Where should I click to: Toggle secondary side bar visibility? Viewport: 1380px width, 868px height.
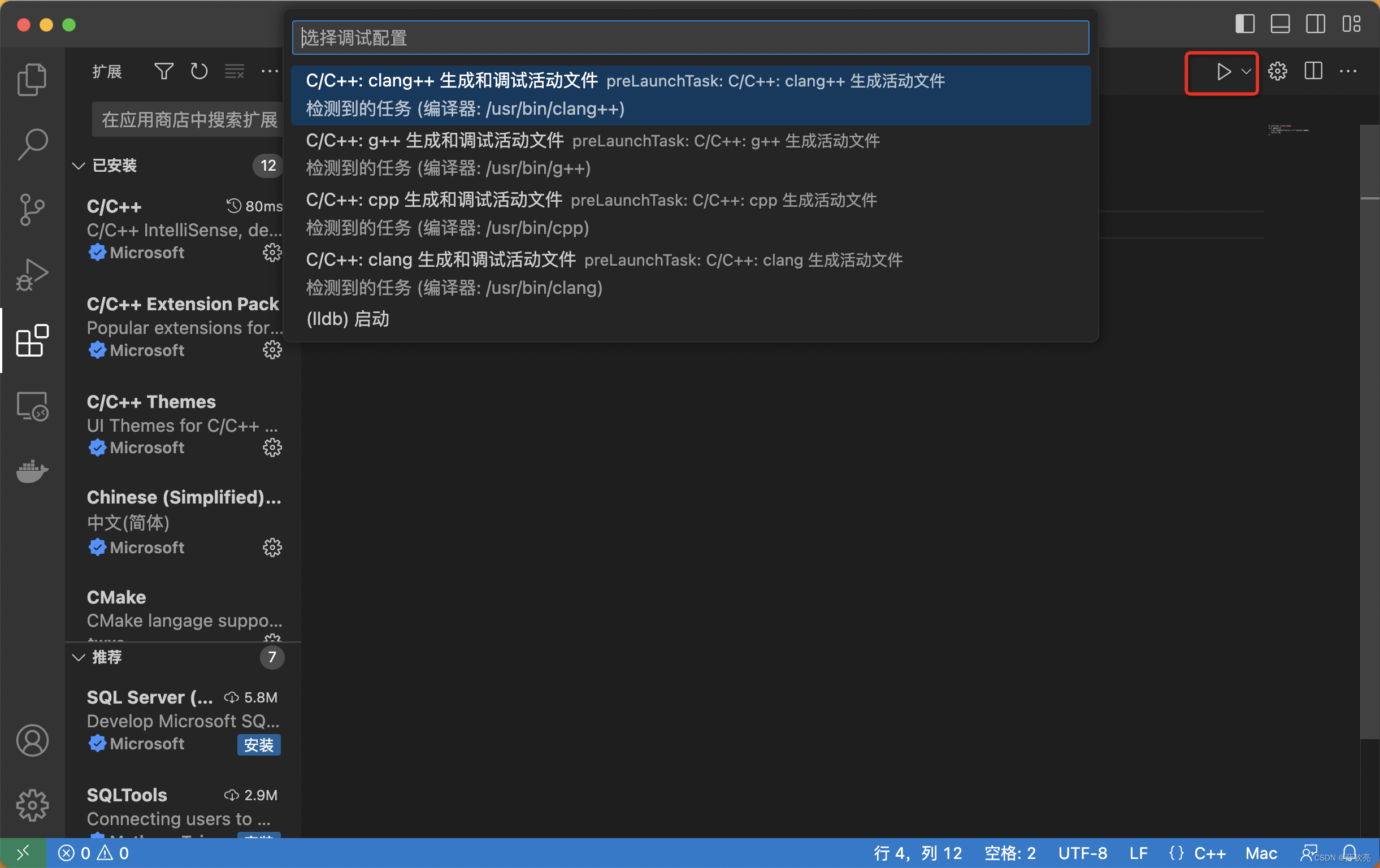pos(1315,24)
